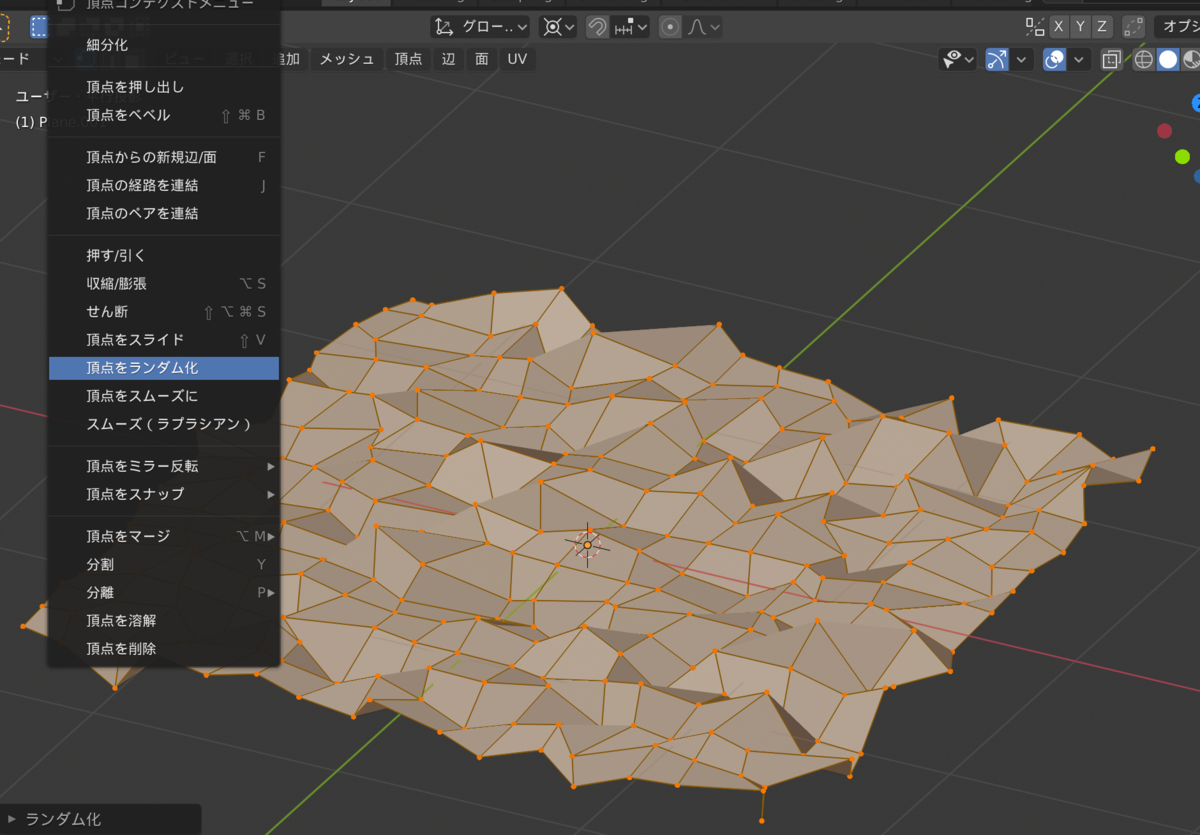Viewport: 1200px width, 835px height.
Task: Choose 頂点を押し出し
Action: (164, 87)
